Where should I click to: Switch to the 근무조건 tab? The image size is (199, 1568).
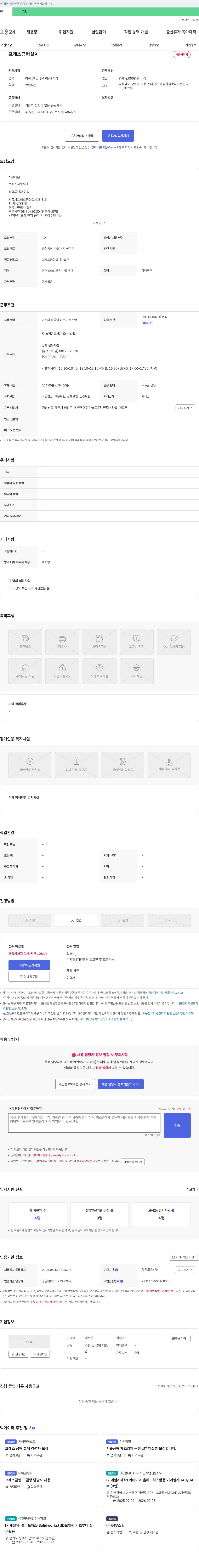coord(43,45)
